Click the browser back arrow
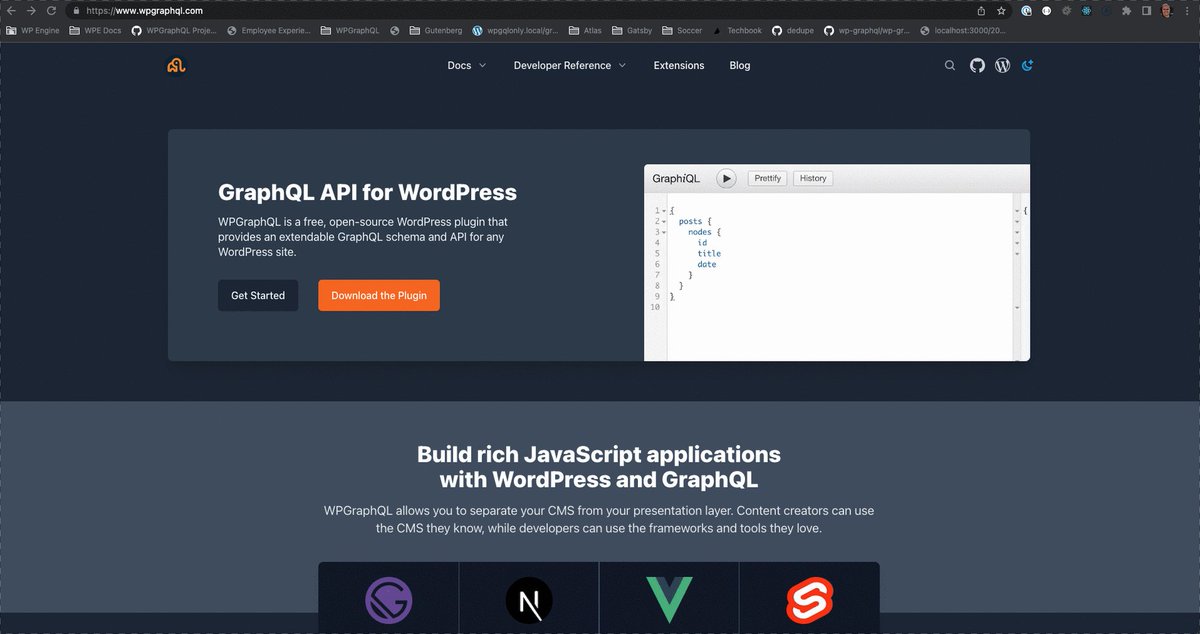 pyautogui.click(x=11, y=10)
